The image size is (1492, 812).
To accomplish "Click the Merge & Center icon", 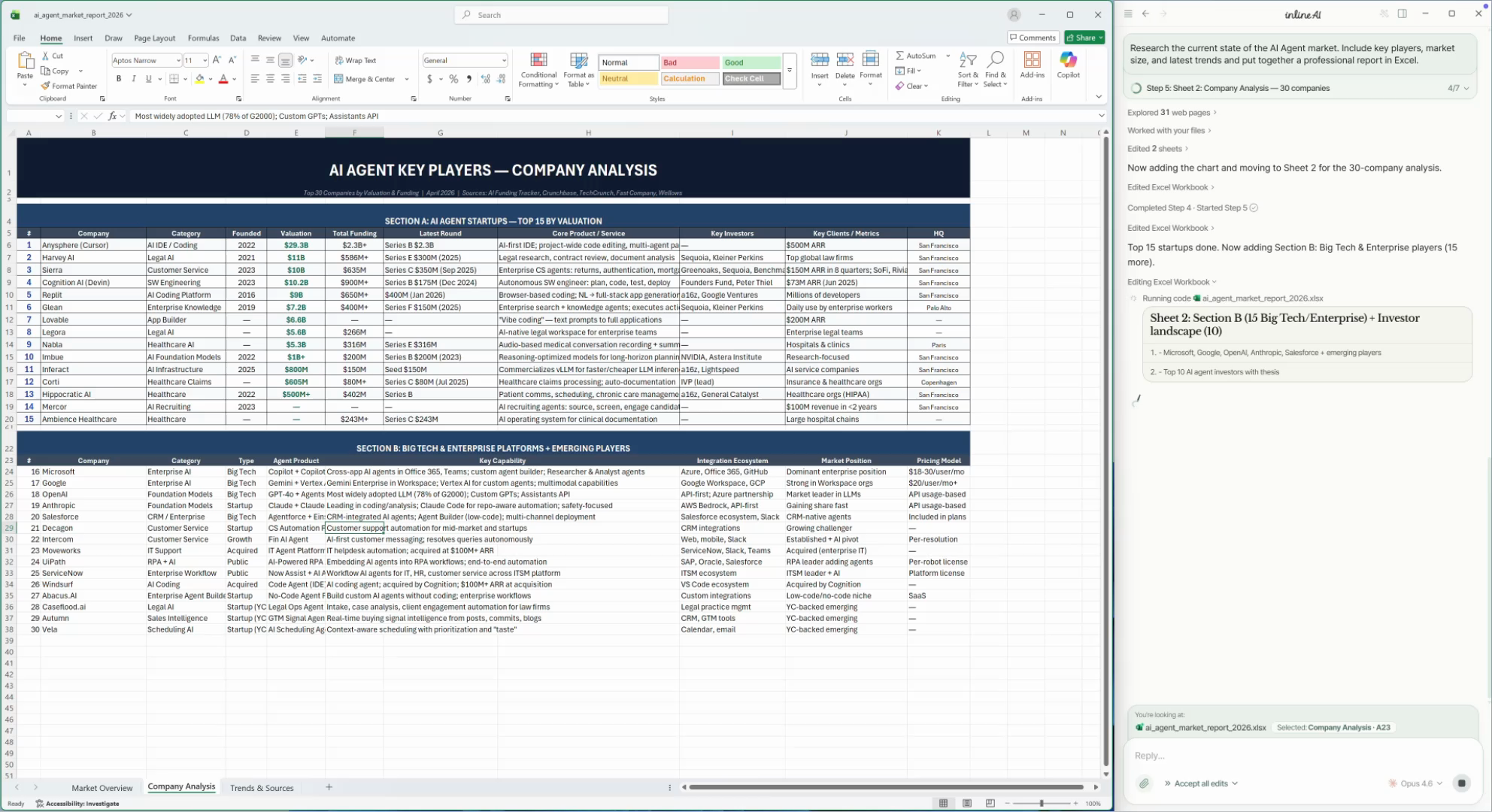I will coord(338,79).
